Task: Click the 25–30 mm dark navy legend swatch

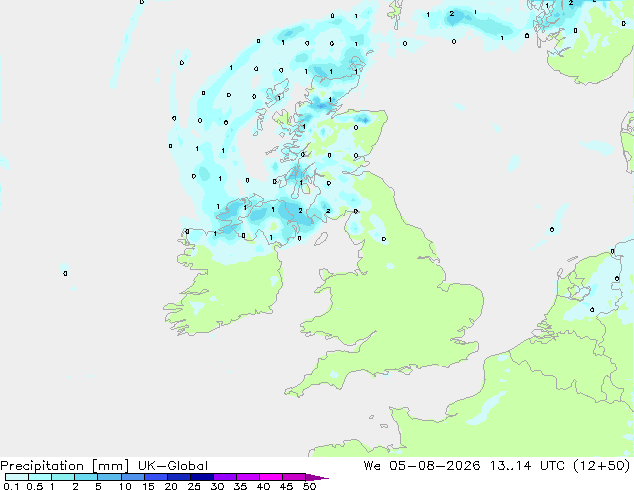Action: [x=202, y=477]
